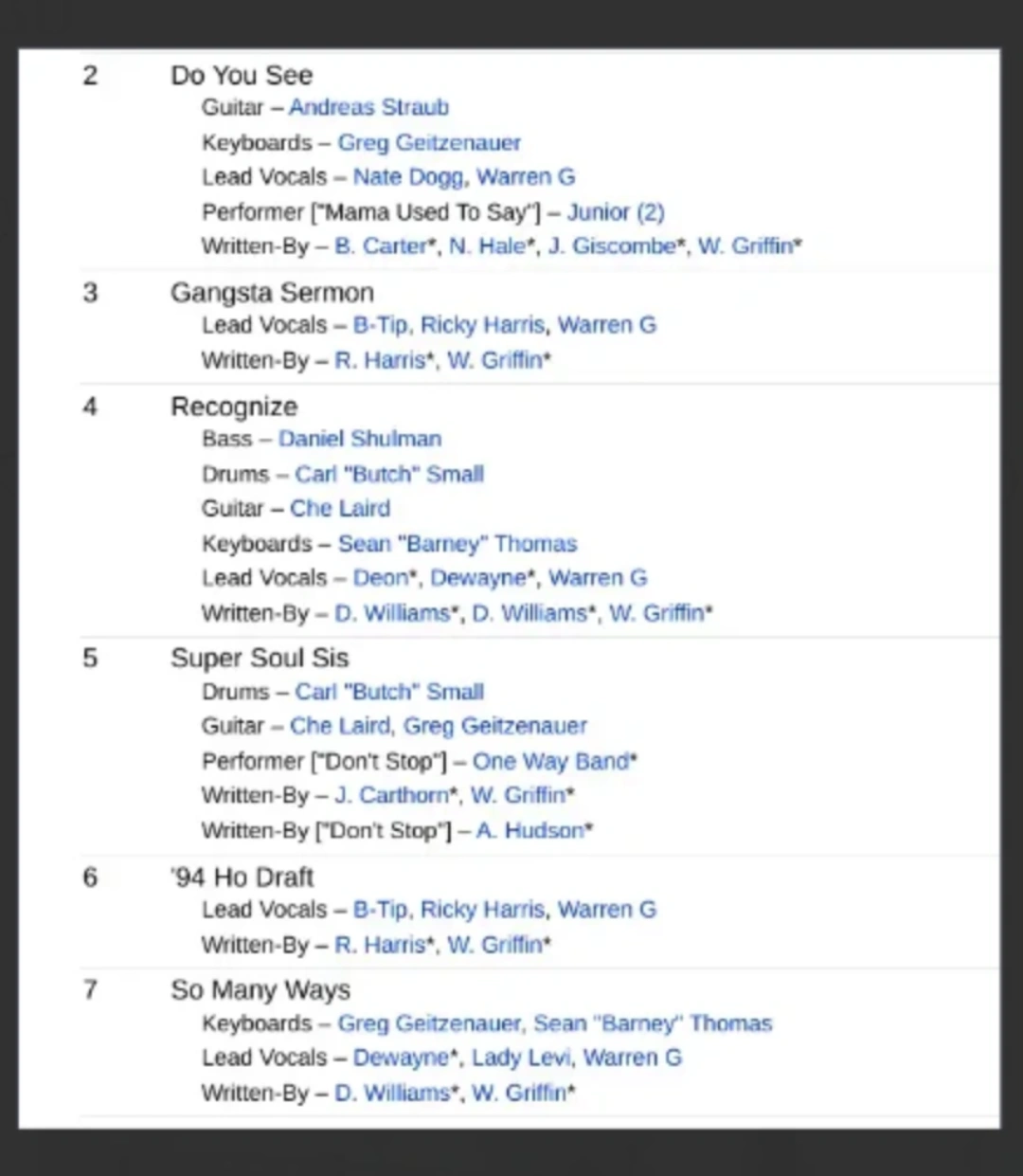1023x1176 pixels.
Task: Open Nate Dogg lead vocals link
Action: point(408,177)
